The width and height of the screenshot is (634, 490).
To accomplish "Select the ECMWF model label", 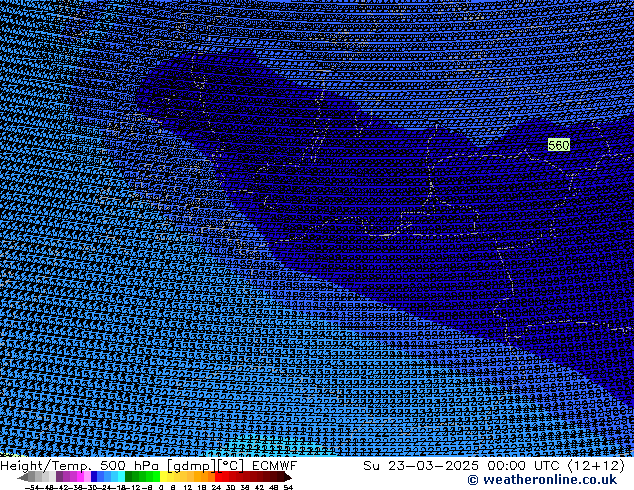I will pos(275,466).
